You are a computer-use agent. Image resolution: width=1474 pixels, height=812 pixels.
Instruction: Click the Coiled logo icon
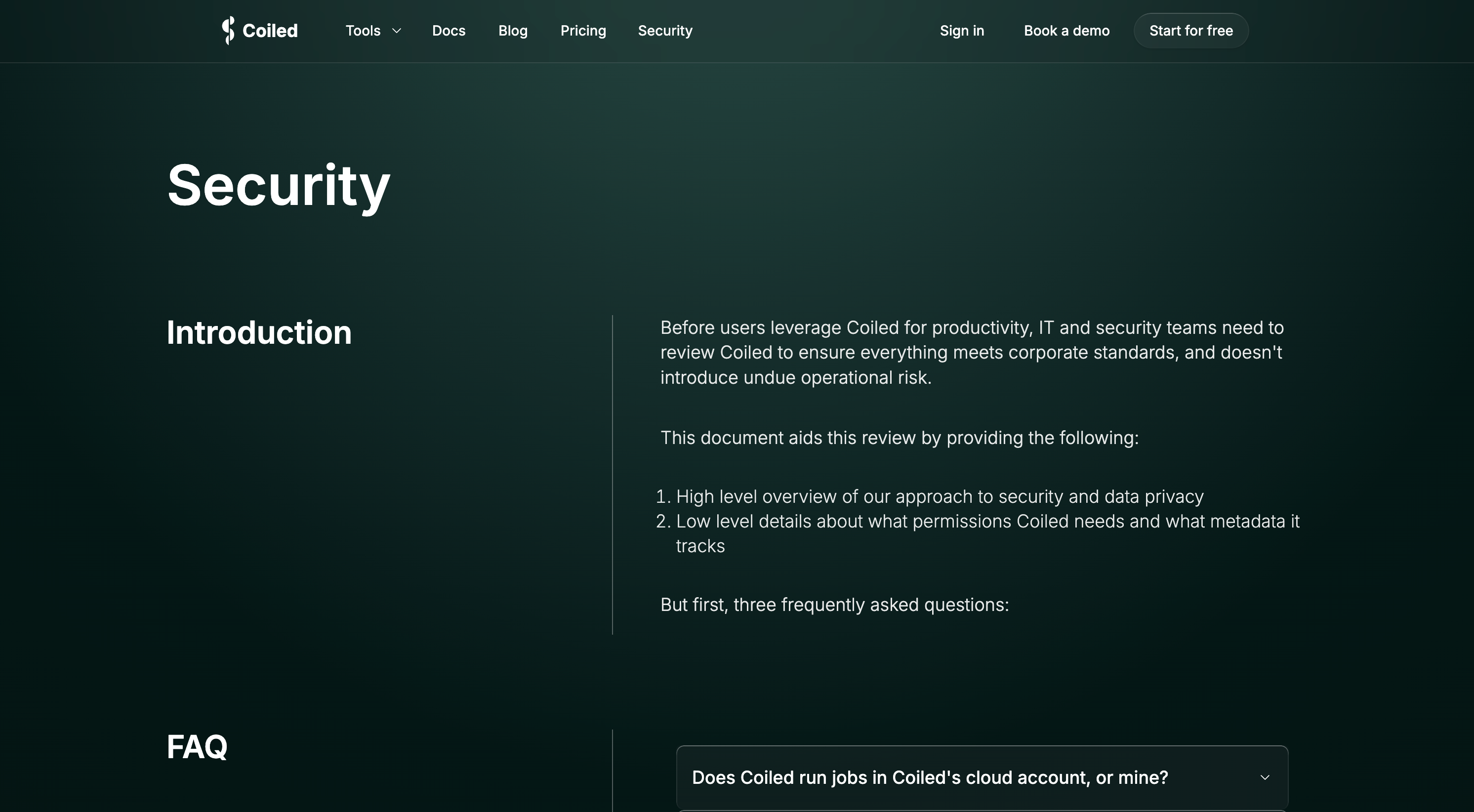point(228,30)
